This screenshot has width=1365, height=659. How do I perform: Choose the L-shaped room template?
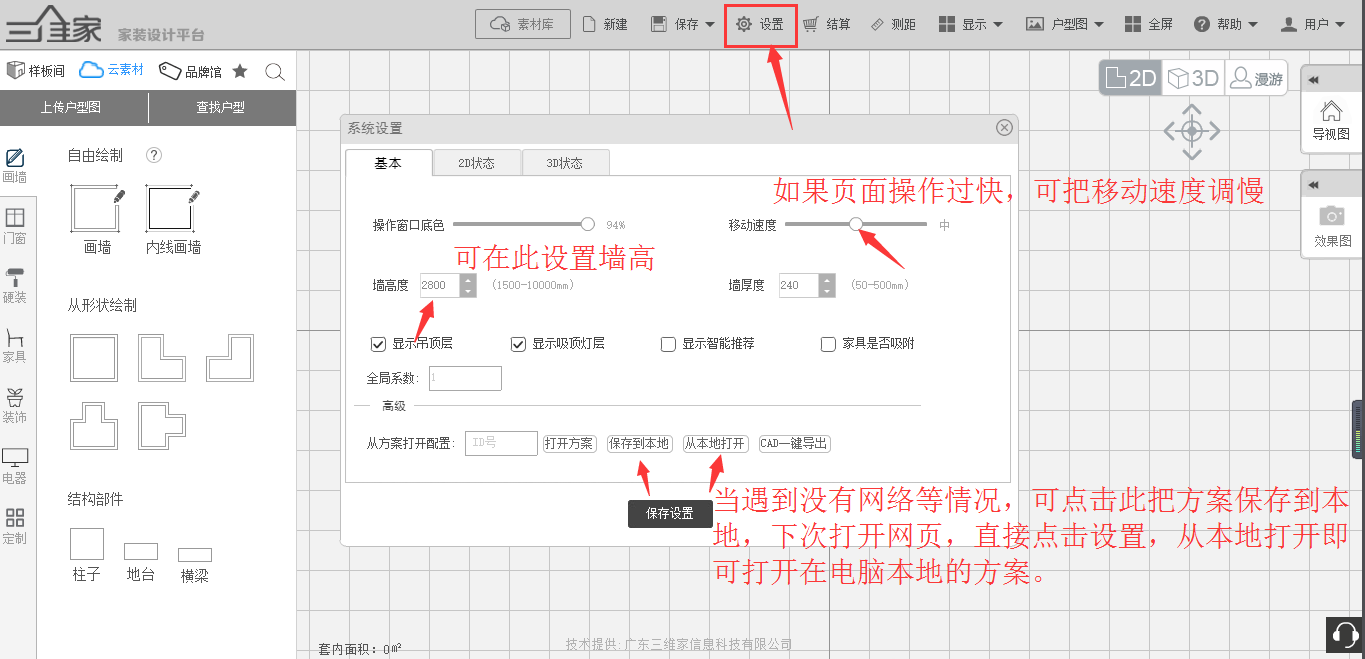(x=161, y=358)
